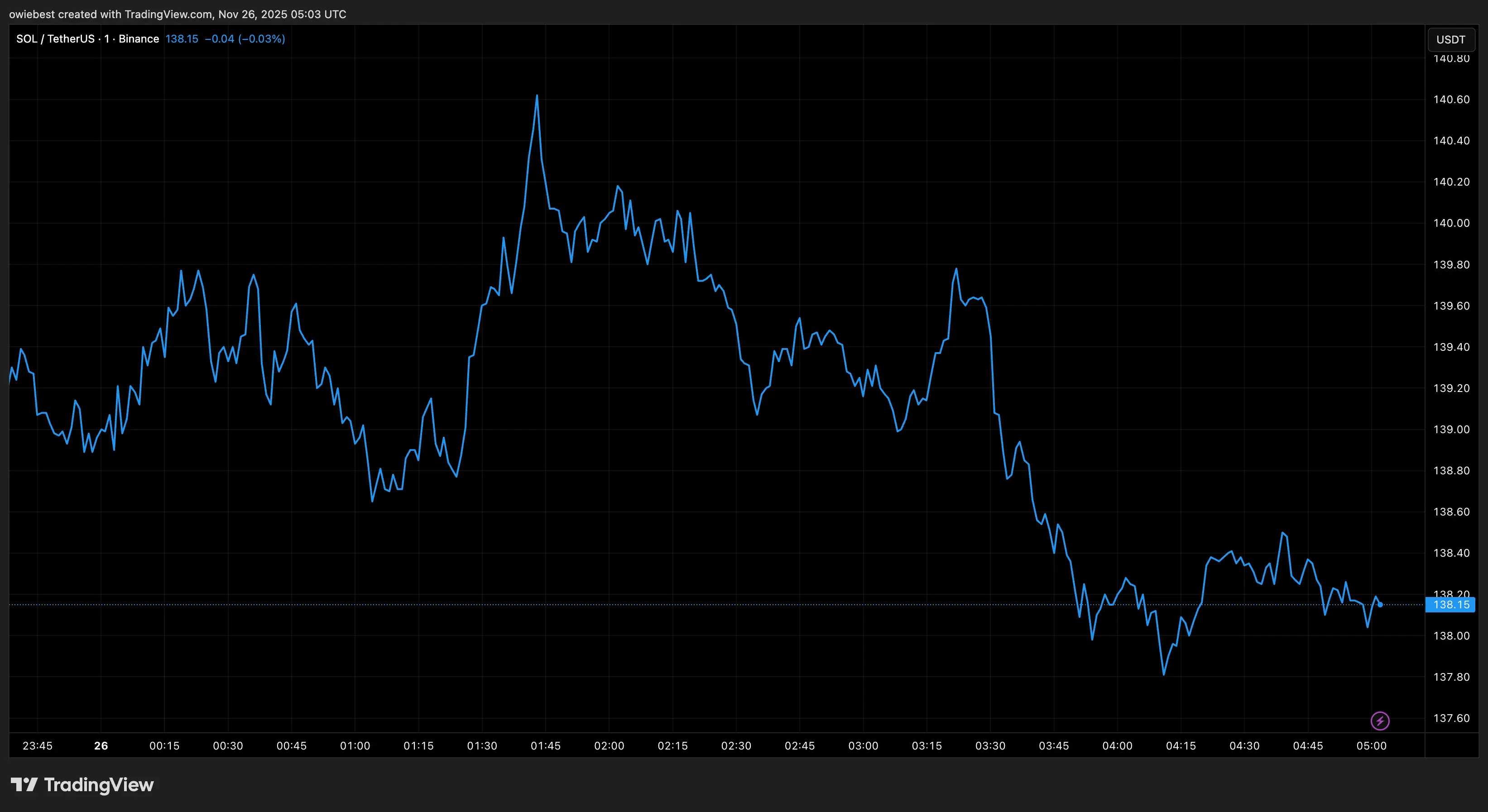Click the 140.60 level on price scale
This screenshot has width=1488, height=812.
pos(1452,99)
